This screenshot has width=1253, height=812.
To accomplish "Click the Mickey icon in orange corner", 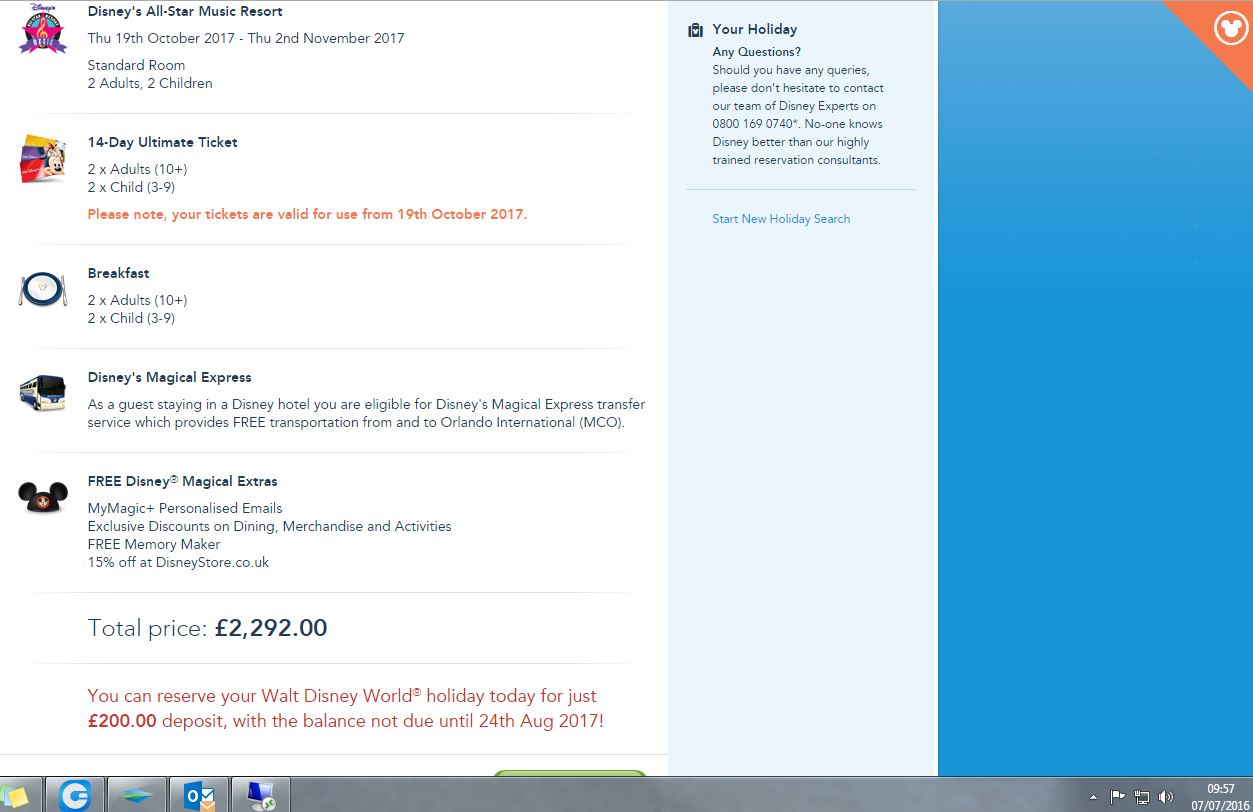I will click(1230, 26).
